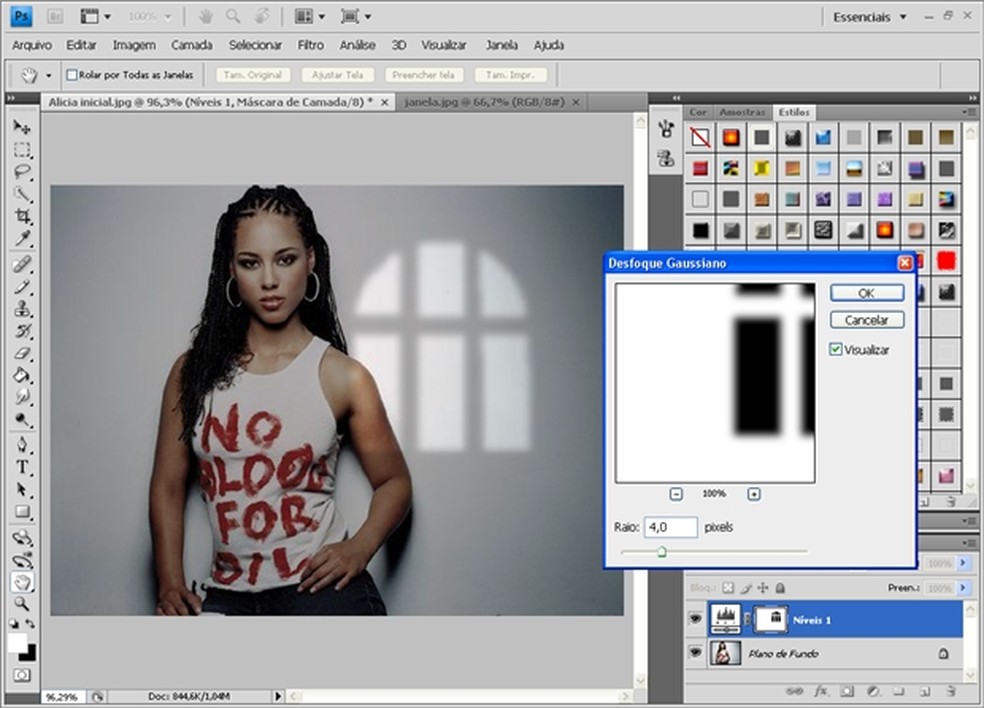
Task: Select the Paint Bucket tool
Action: 22,375
